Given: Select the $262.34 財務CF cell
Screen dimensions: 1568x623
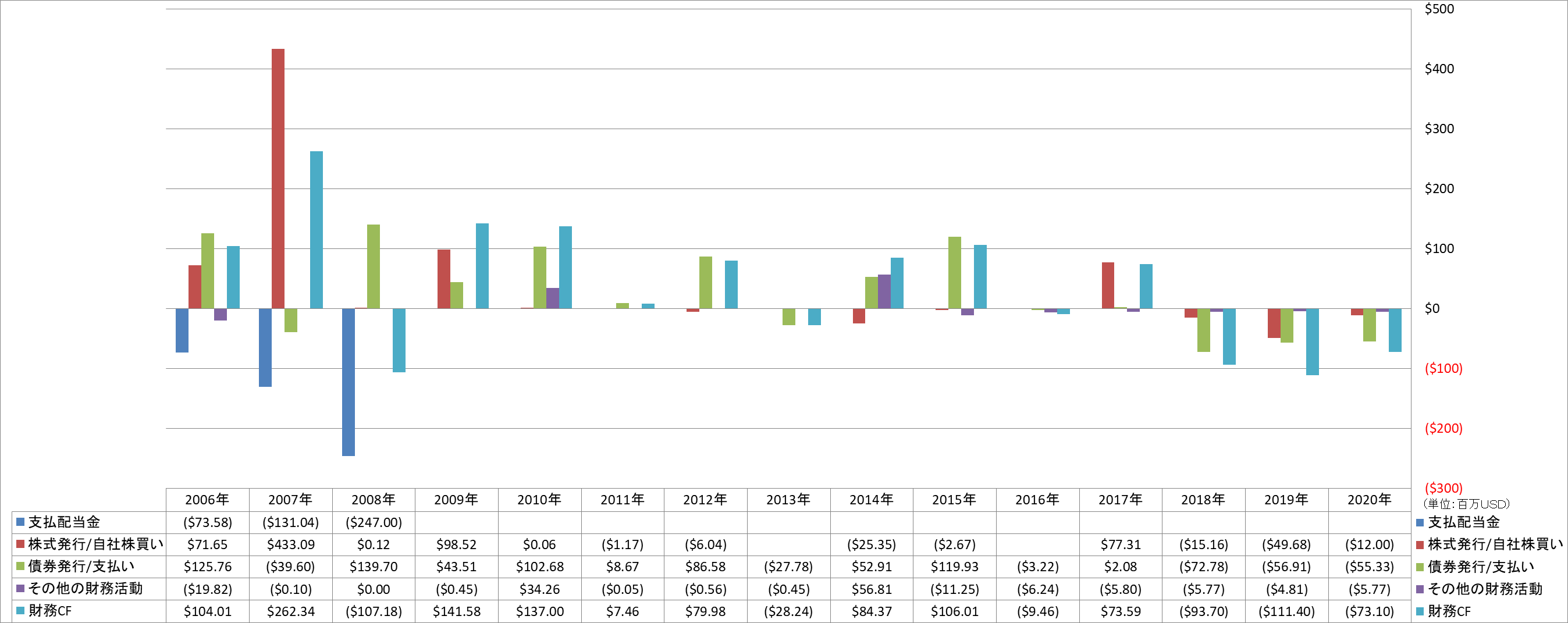Looking at the screenshot, I should tap(290, 611).
